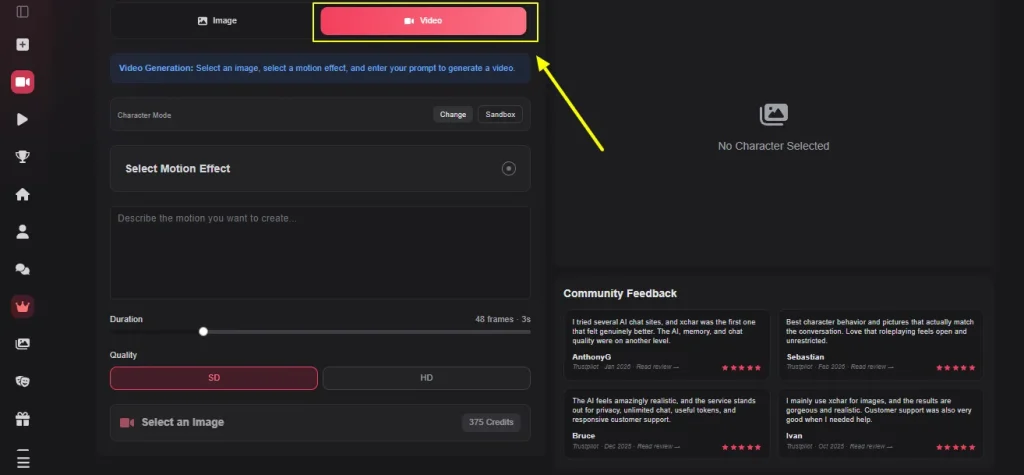
Task: Open Read review link on Ivan's review
Action: click(871, 446)
